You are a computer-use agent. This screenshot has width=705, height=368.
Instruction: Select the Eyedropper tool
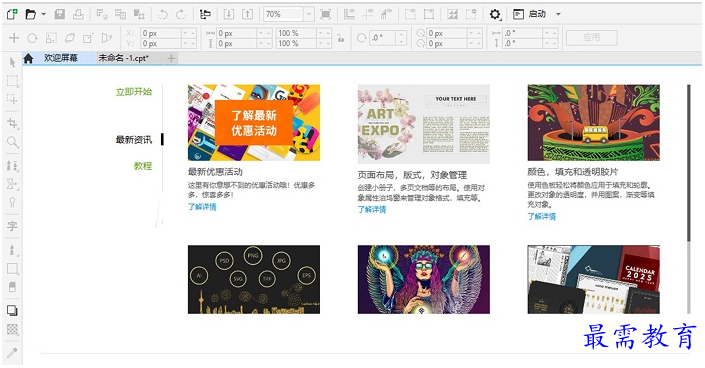point(12,353)
